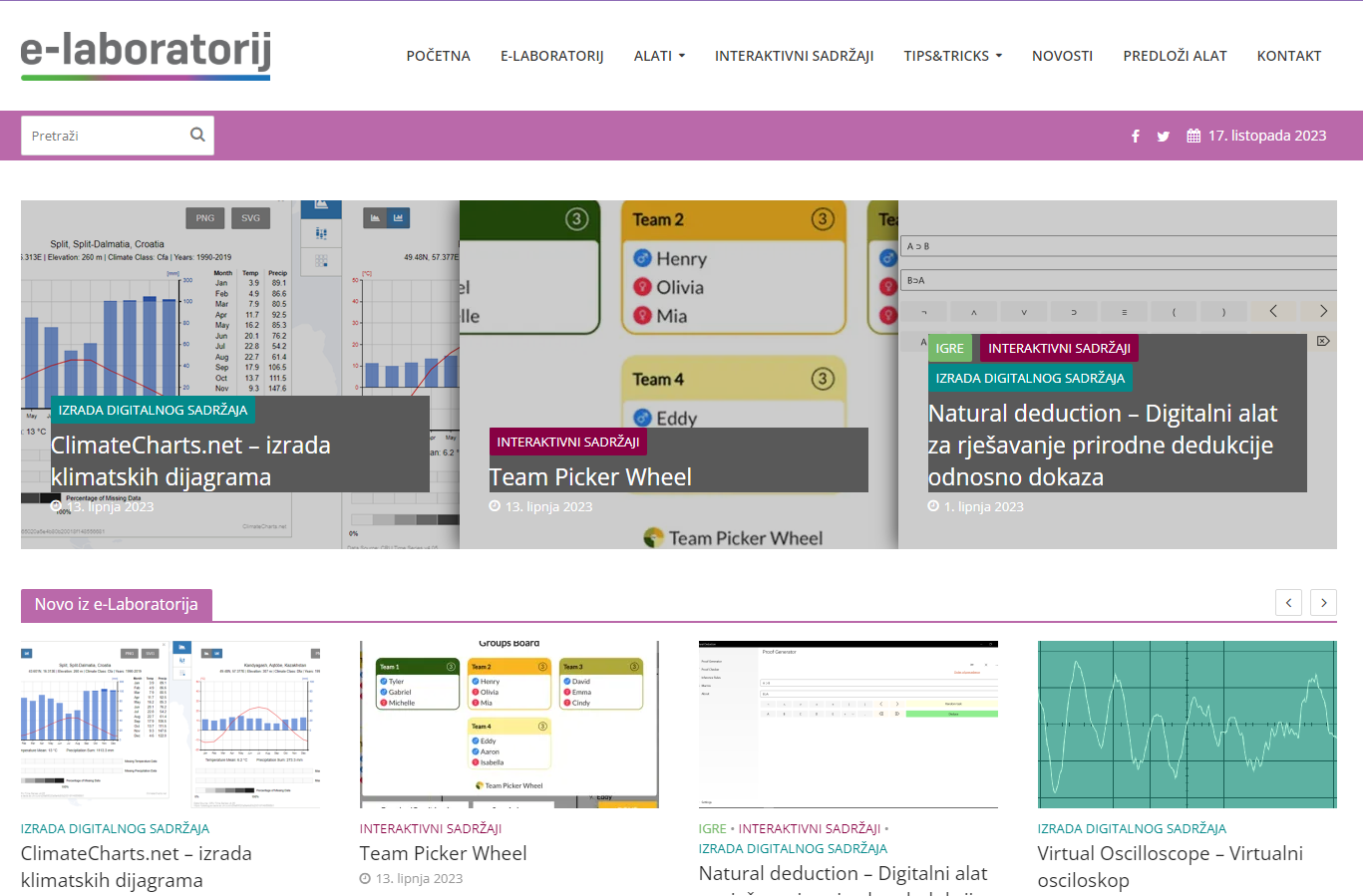This screenshot has height=896, width=1363.
Task: Open the Twitter profile icon
Action: tap(1163, 137)
